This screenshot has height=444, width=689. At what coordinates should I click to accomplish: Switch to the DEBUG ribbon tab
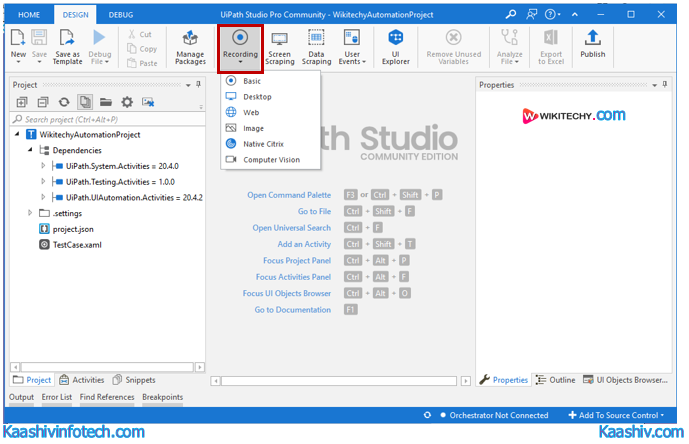click(x=120, y=15)
